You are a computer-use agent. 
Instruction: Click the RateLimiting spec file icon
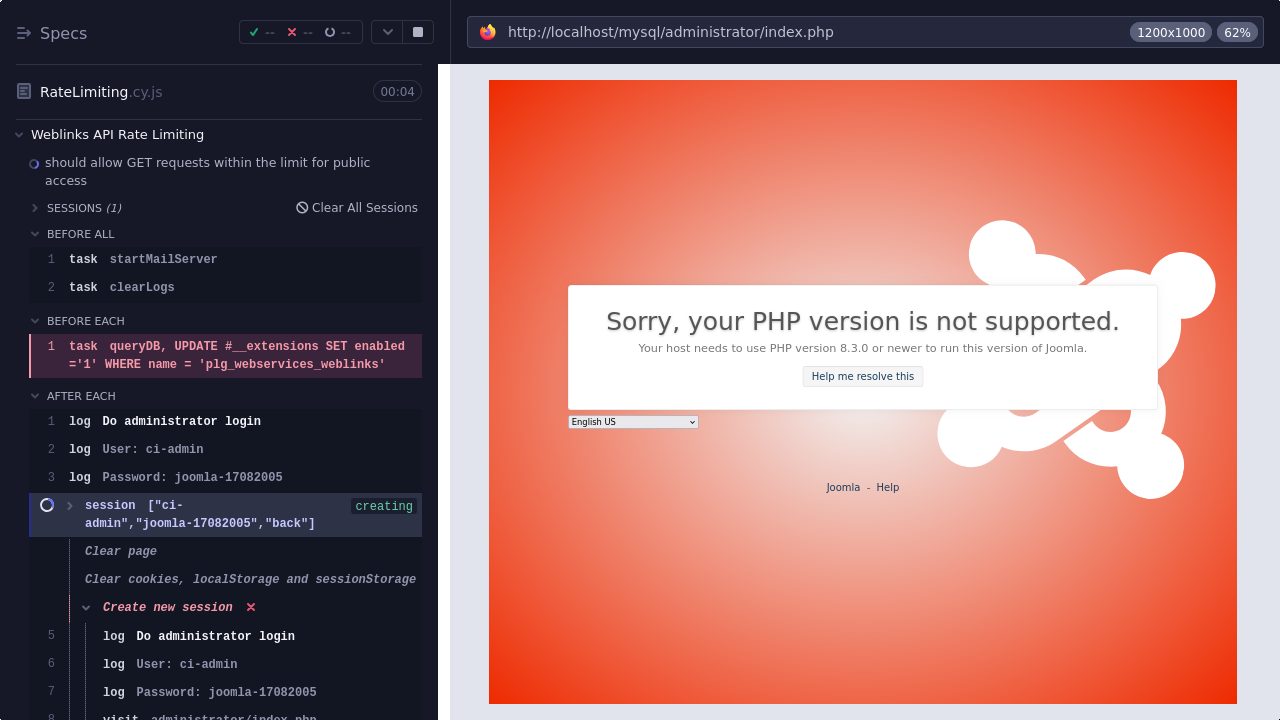point(24,92)
